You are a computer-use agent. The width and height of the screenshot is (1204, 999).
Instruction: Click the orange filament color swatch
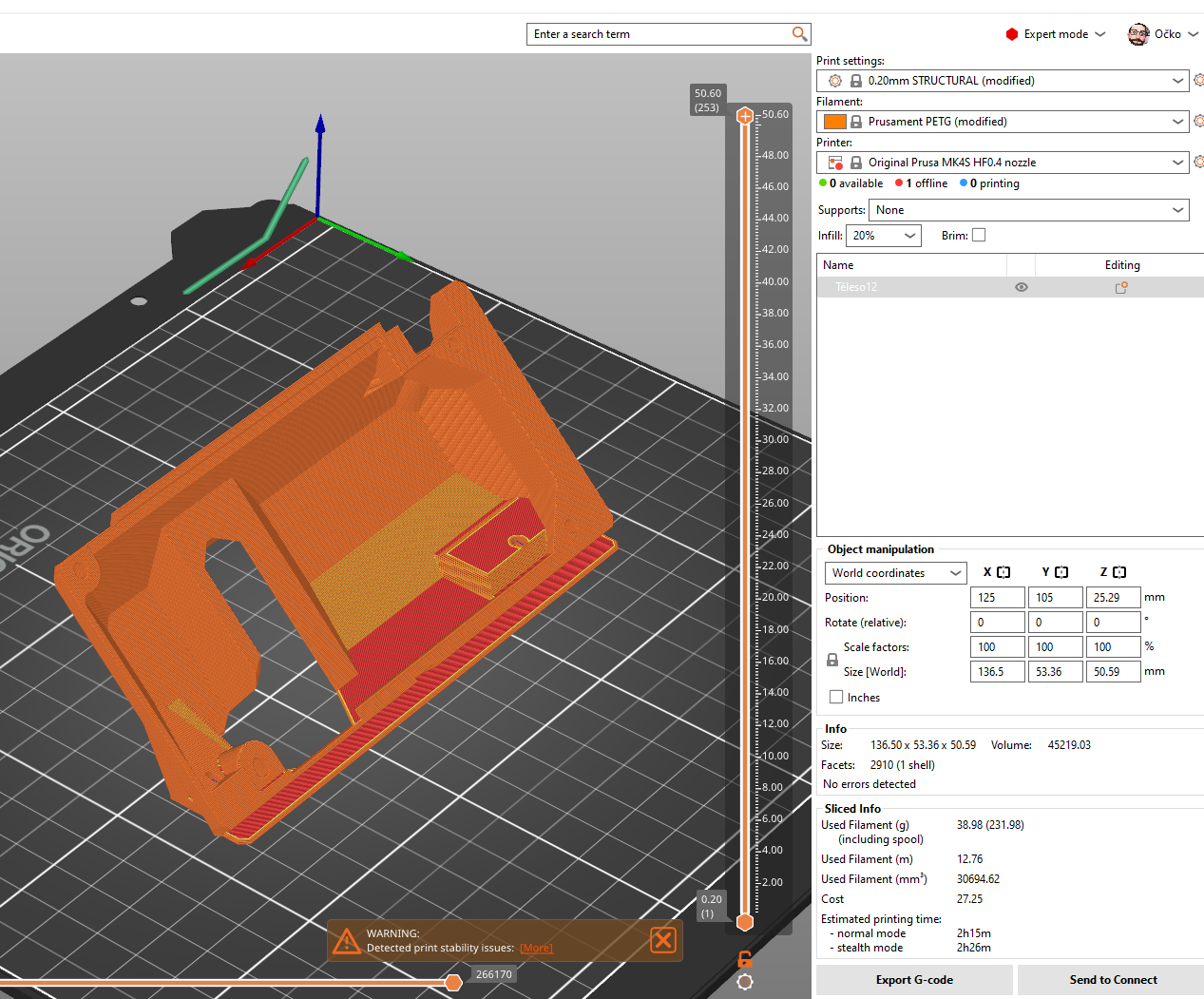pyautogui.click(x=834, y=122)
